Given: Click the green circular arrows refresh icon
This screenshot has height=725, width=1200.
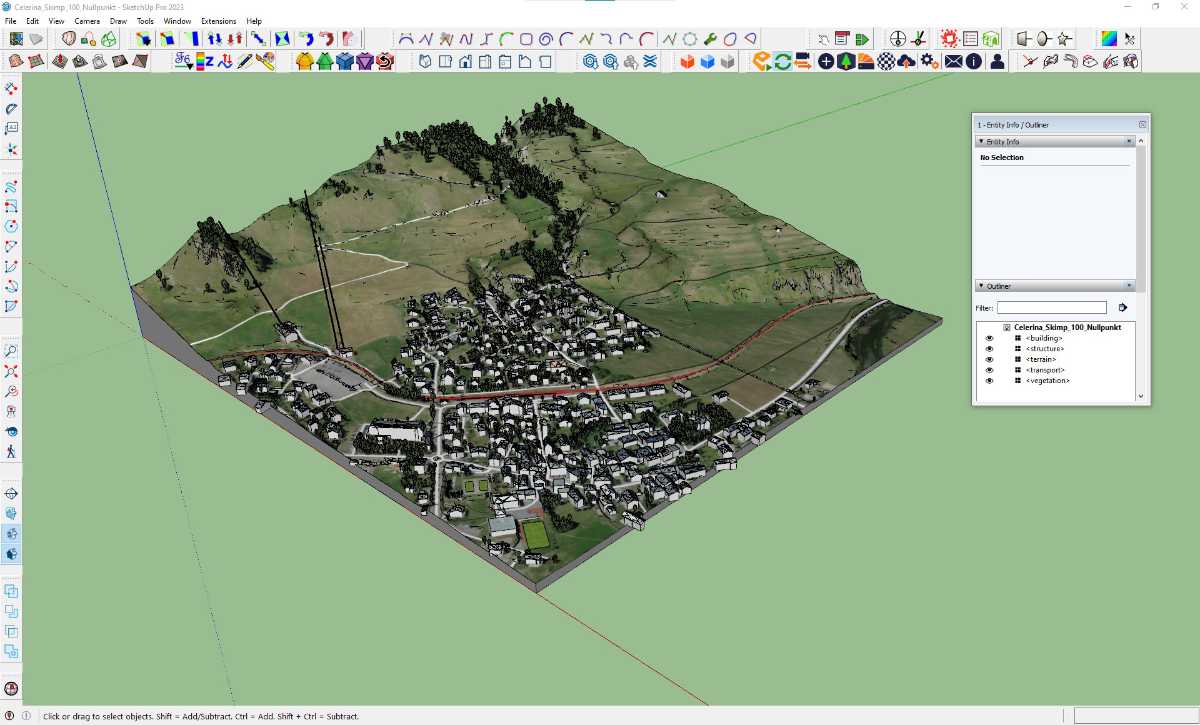Looking at the screenshot, I should [782, 61].
